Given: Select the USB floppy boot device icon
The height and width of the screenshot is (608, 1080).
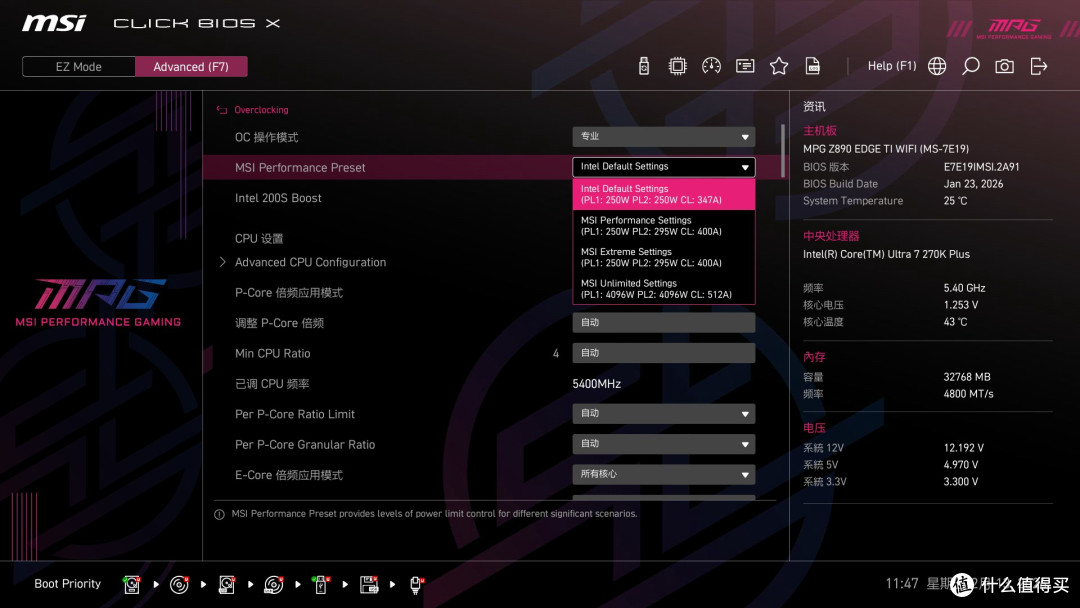Looking at the screenshot, I should click(368, 584).
